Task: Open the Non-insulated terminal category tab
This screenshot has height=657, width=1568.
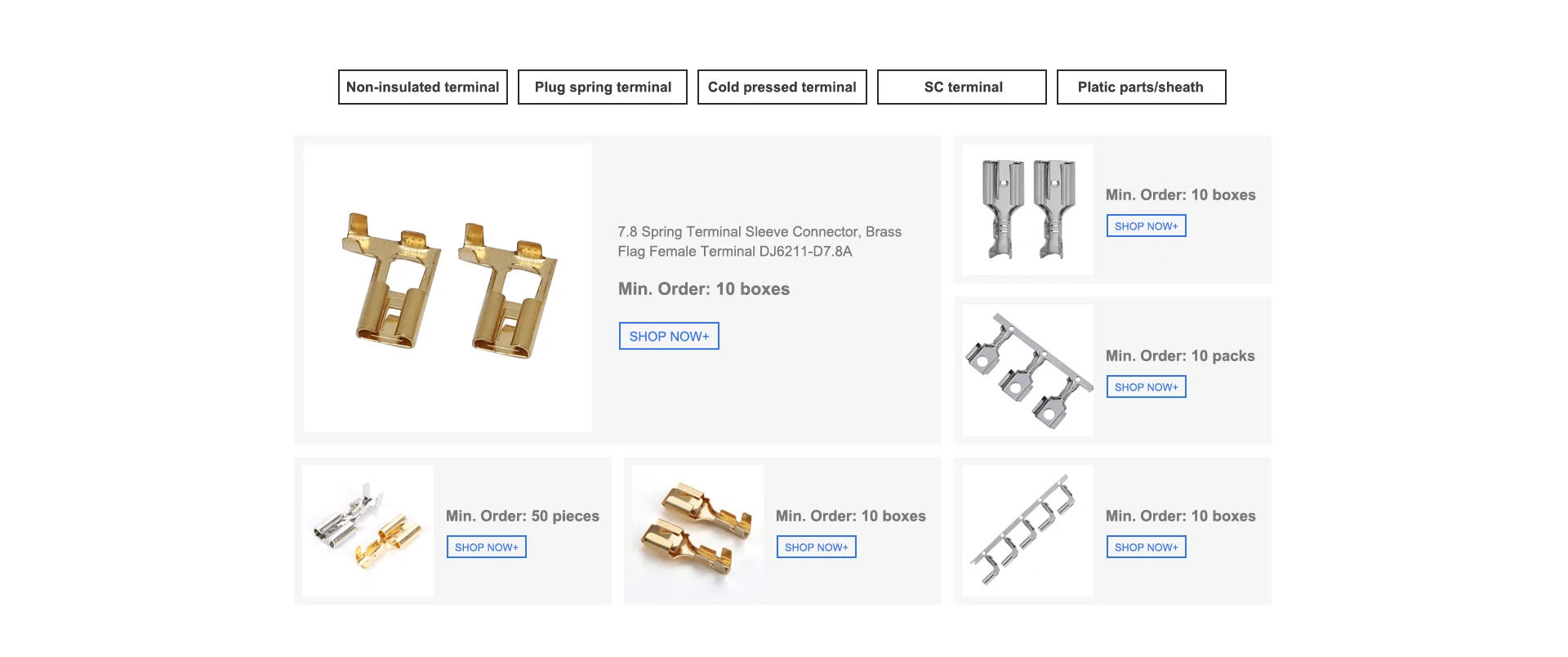Action: (423, 87)
